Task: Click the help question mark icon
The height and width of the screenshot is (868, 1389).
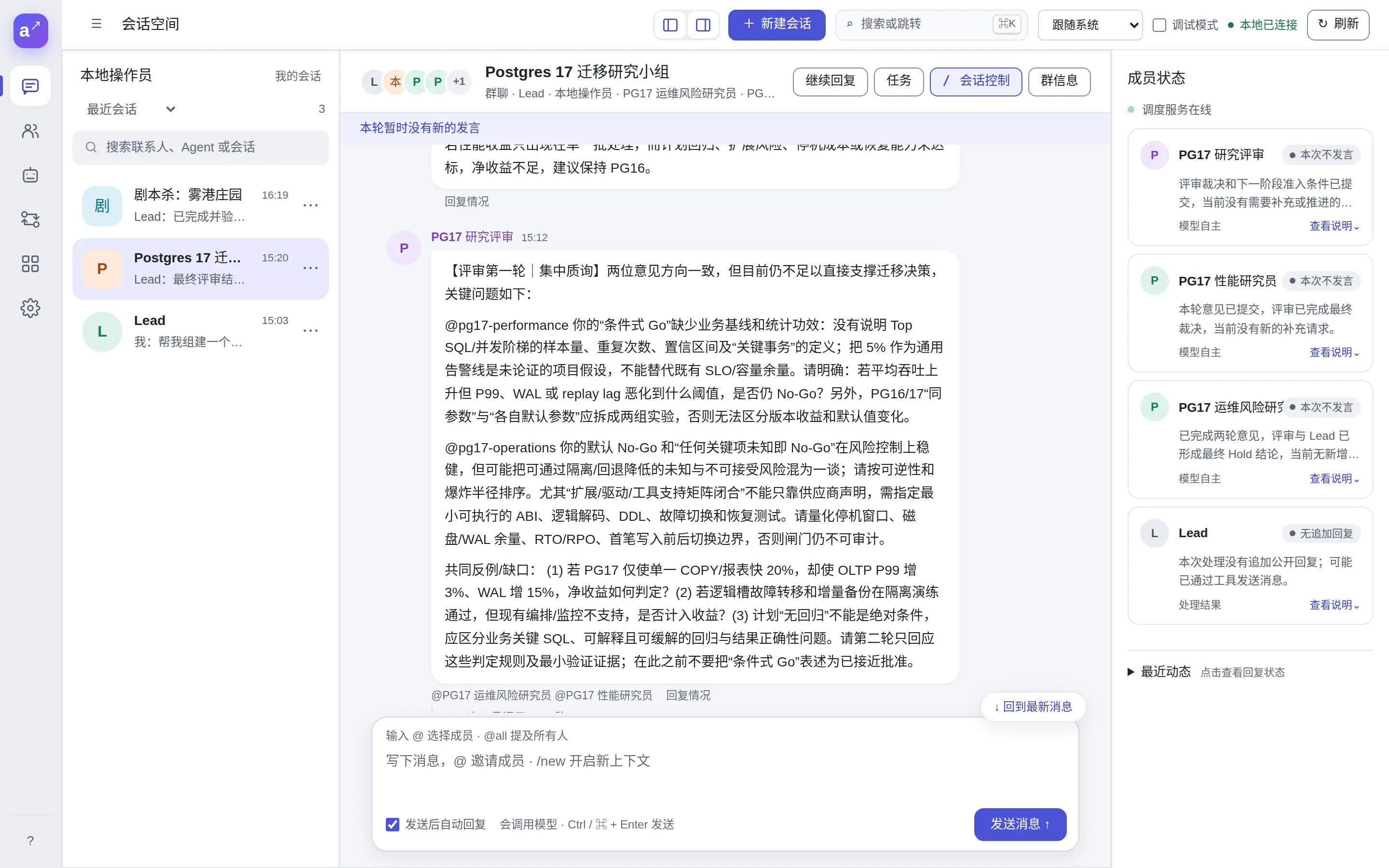Action: (x=30, y=841)
